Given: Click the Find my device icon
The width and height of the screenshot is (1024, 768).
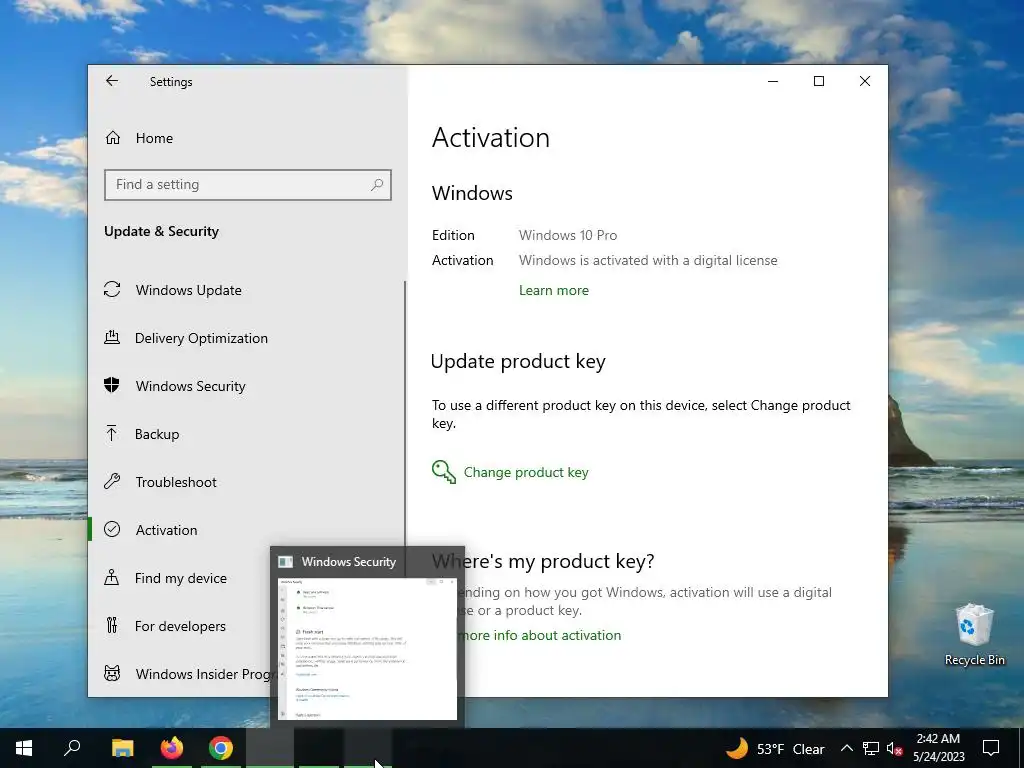Looking at the screenshot, I should coord(112,577).
